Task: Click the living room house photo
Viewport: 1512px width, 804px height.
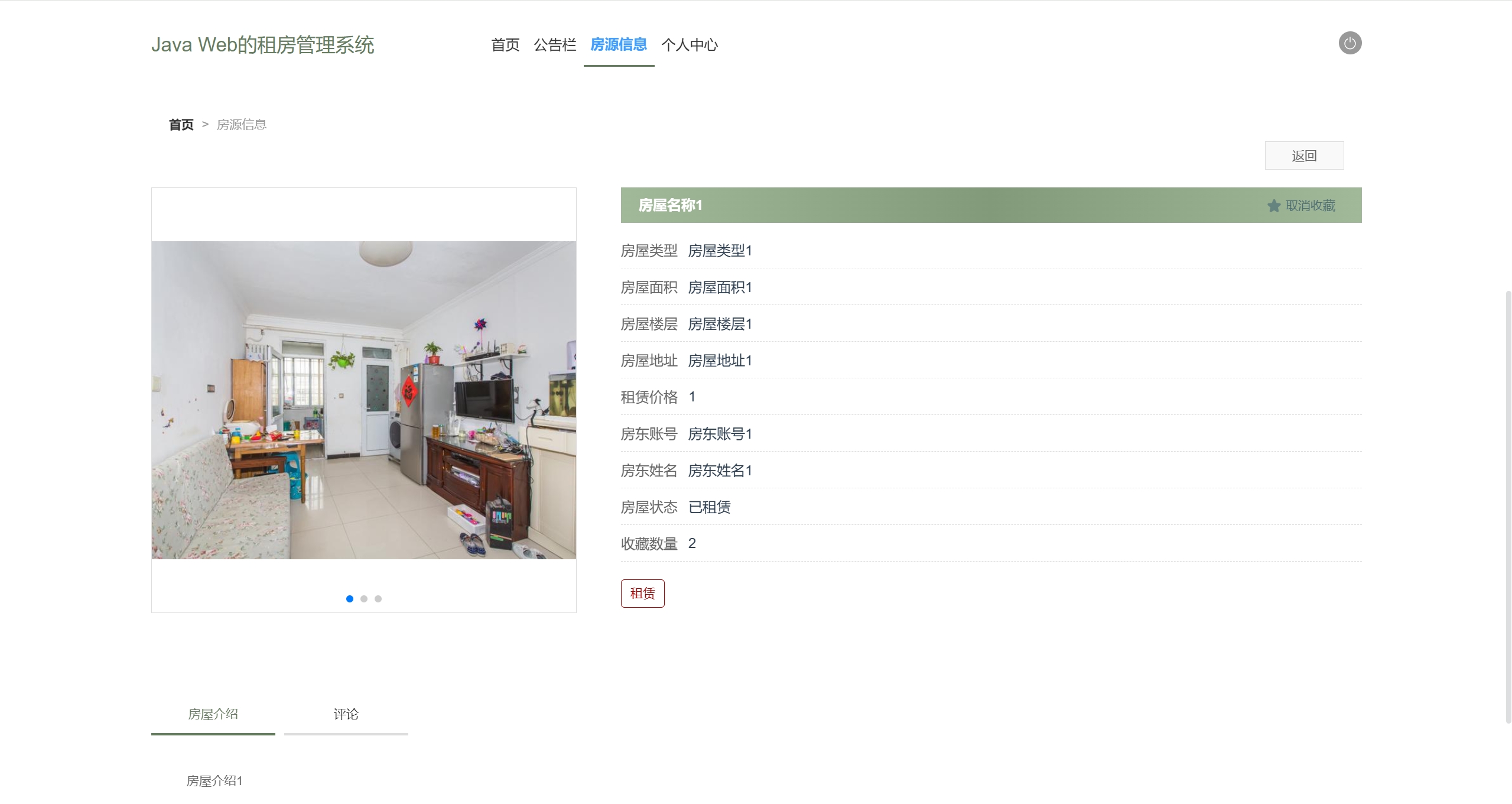Action: [364, 400]
